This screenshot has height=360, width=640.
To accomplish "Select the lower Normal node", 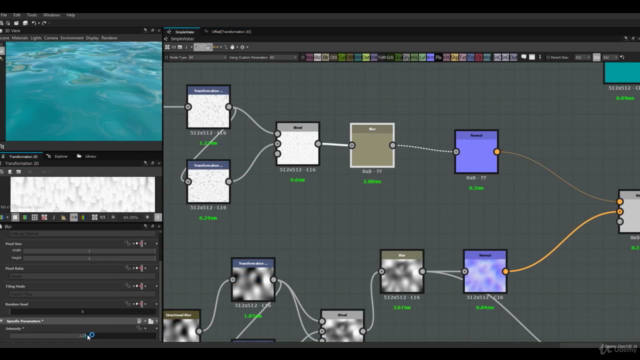I will pyautogui.click(x=485, y=271).
